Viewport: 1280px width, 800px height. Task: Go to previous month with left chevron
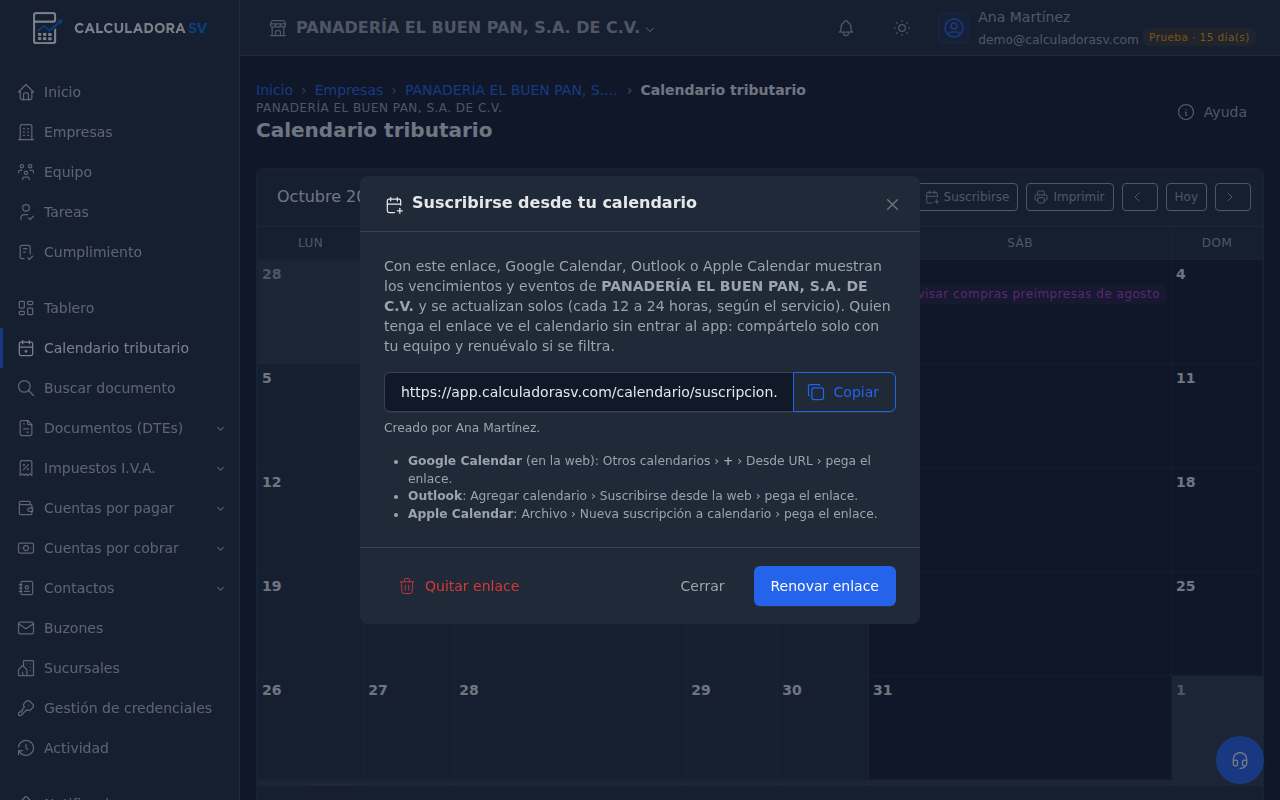click(x=1140, y=197)
